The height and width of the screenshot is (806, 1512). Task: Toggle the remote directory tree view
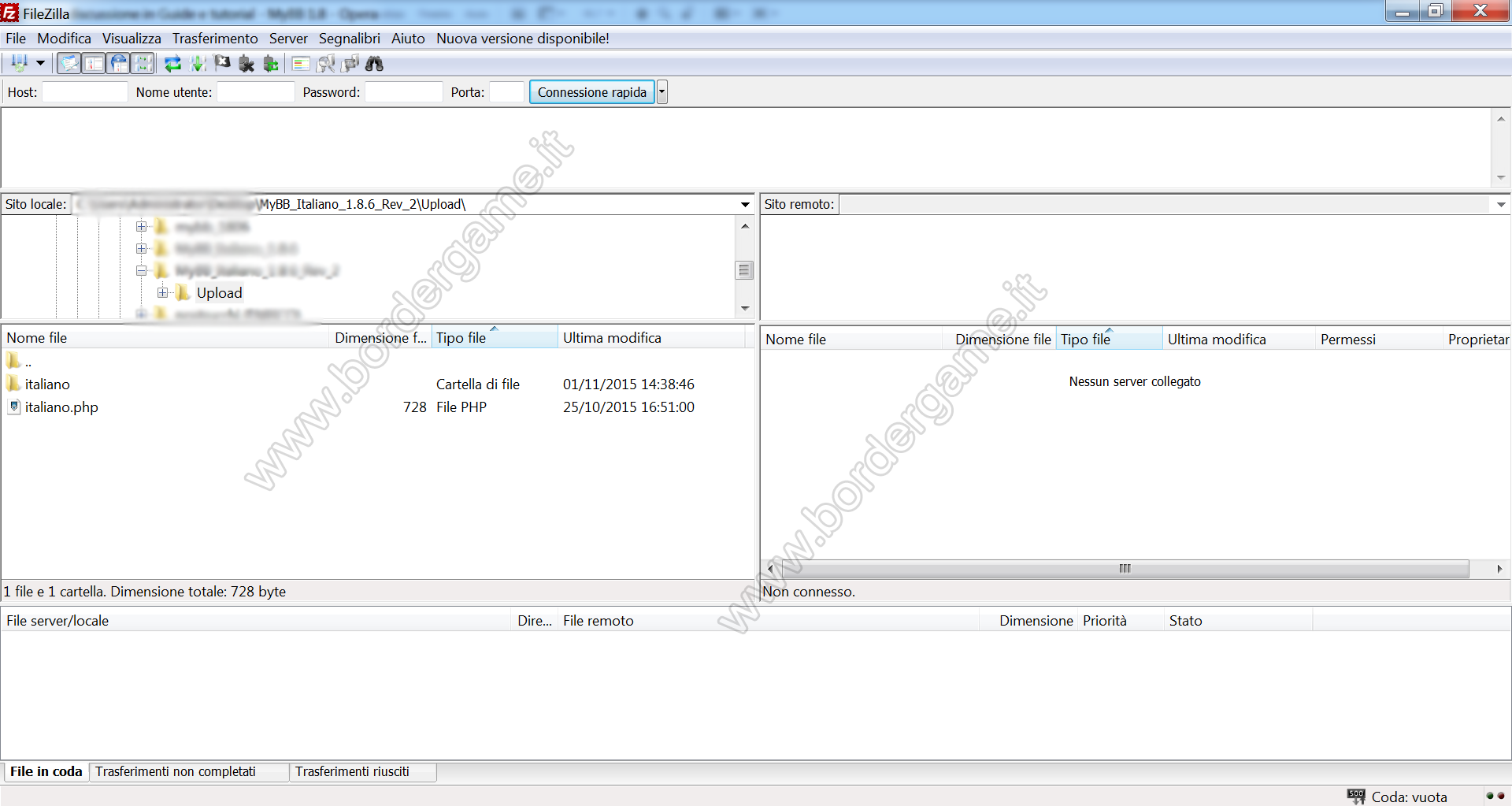[x=118, y=64]
